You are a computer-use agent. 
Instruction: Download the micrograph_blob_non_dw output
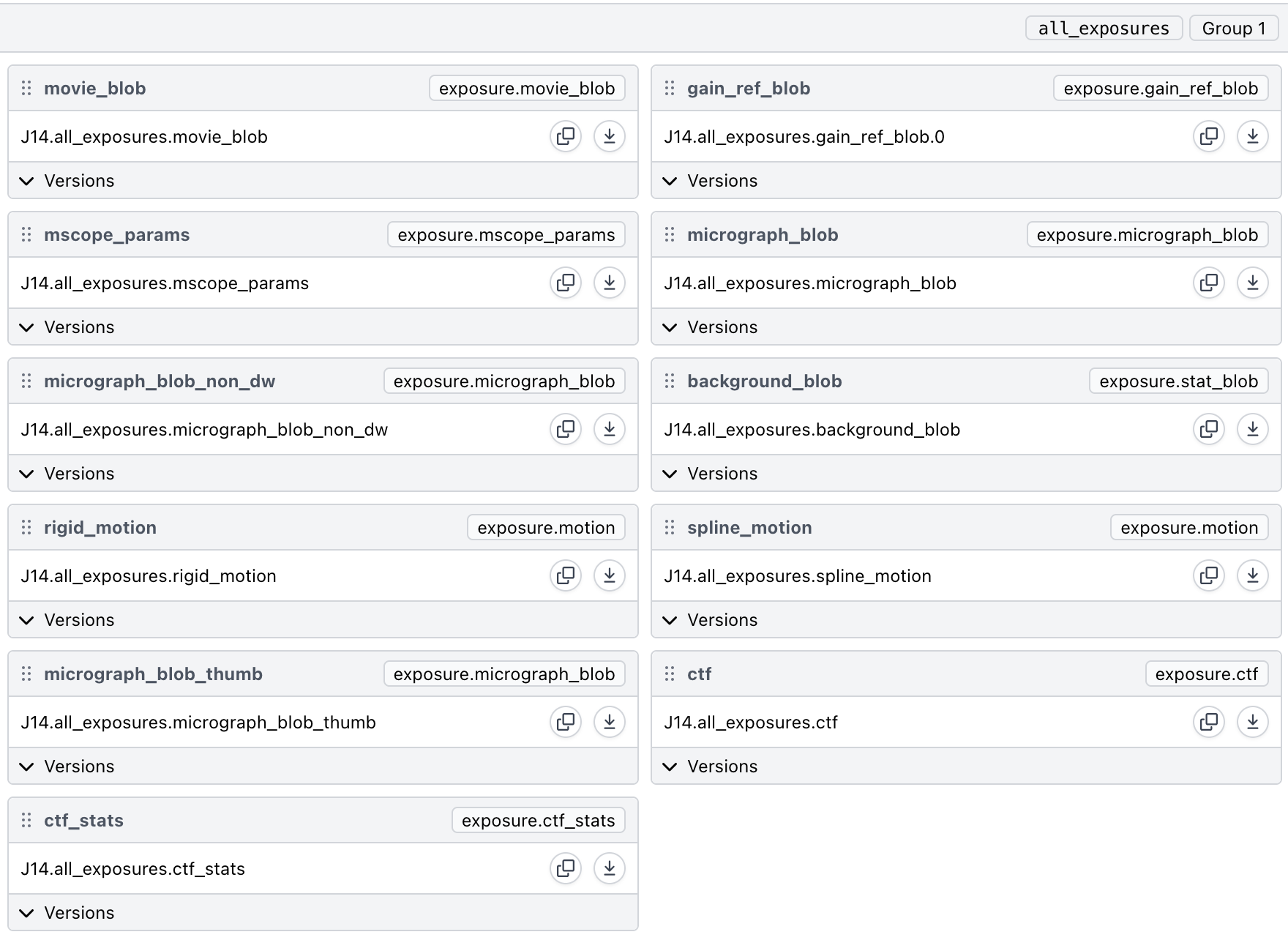click(609, 429)
